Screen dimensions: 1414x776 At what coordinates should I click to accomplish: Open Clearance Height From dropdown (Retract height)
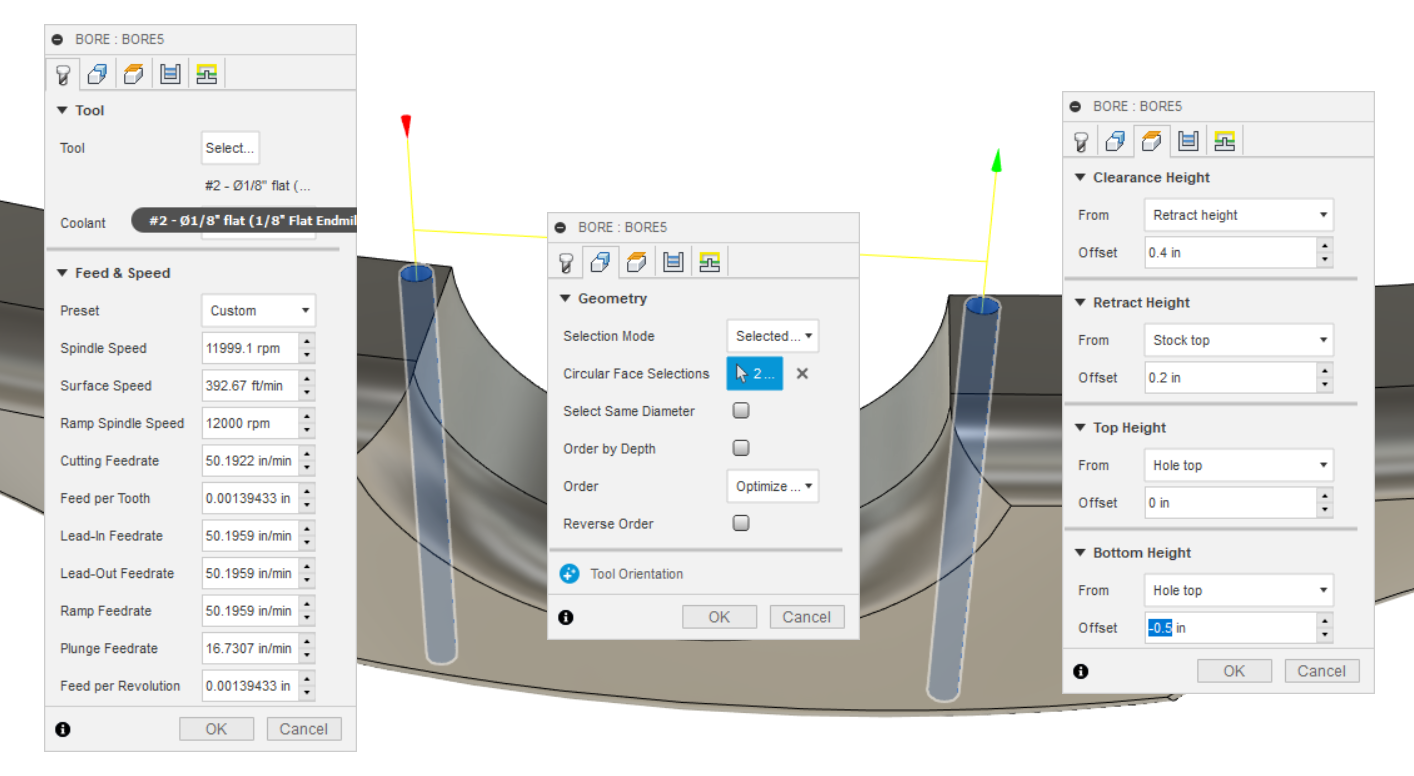click(x=1238, y=215)
